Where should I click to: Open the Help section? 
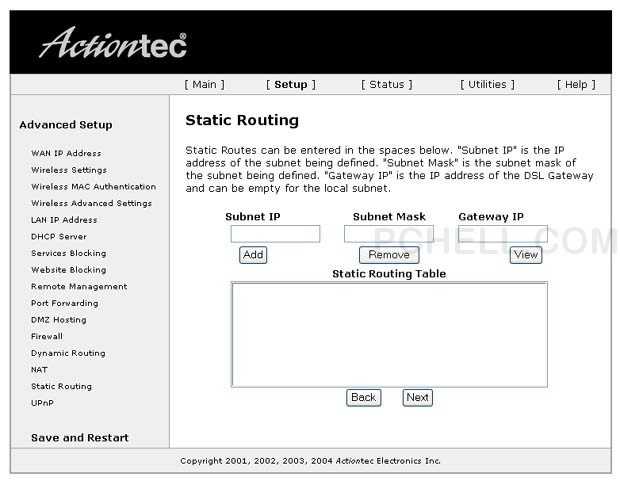click(x=576, y=85)
